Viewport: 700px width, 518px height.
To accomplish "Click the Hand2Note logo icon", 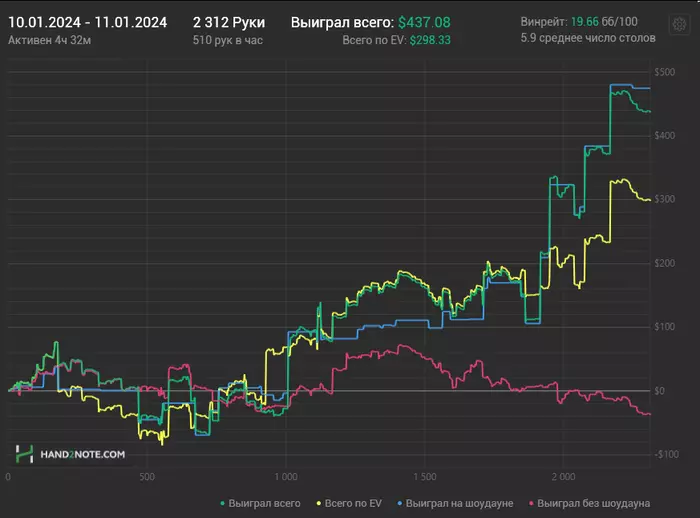I will pyautogui.click(x=25, y=454).
